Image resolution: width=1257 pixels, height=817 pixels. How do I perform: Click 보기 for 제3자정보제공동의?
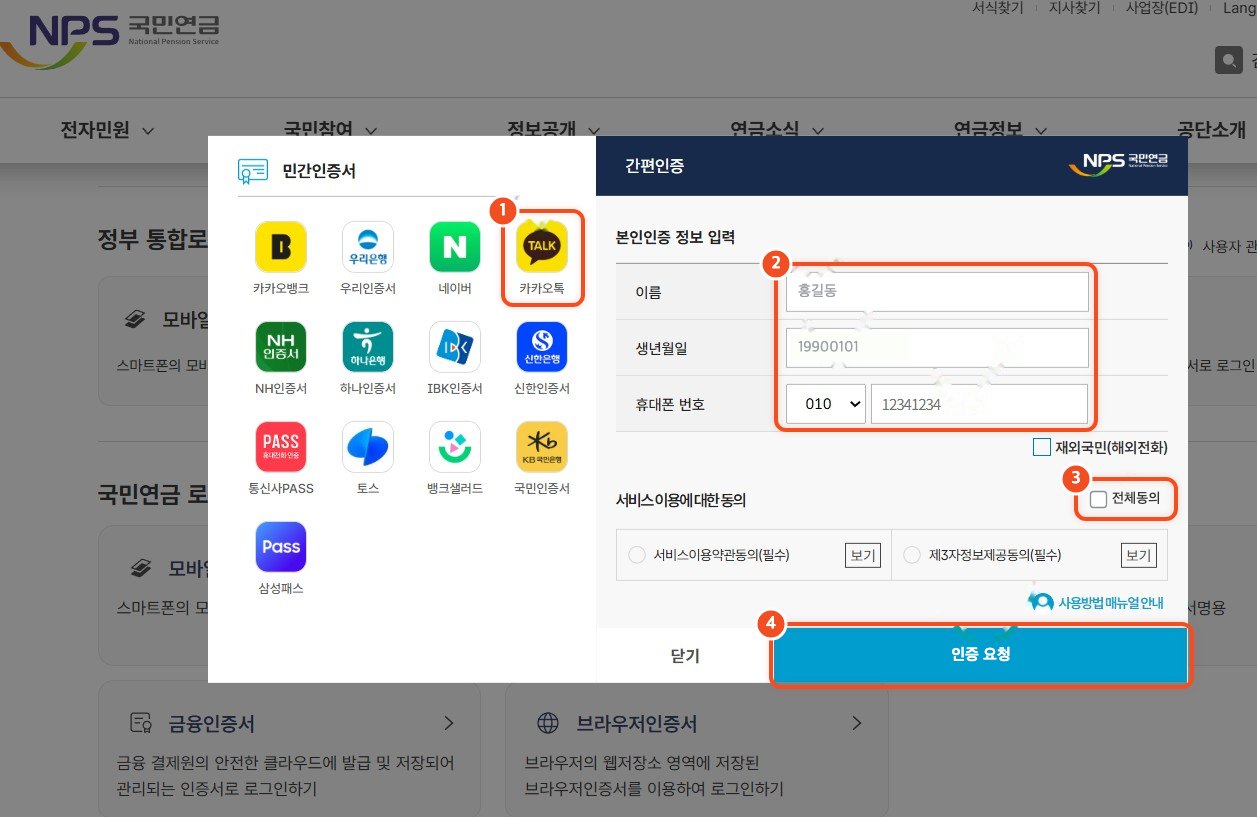(x=1138, y=555)
